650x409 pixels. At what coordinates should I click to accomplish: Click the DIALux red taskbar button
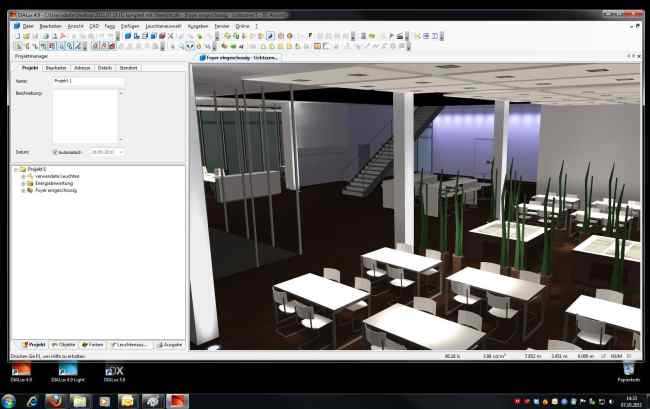coord(177,401)
